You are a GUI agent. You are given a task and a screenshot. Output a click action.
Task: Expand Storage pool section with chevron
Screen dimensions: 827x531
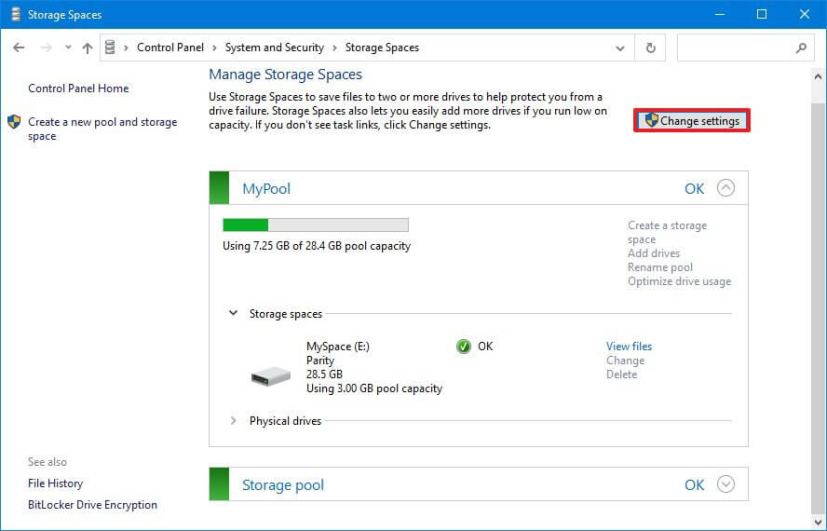pos(726,484)
